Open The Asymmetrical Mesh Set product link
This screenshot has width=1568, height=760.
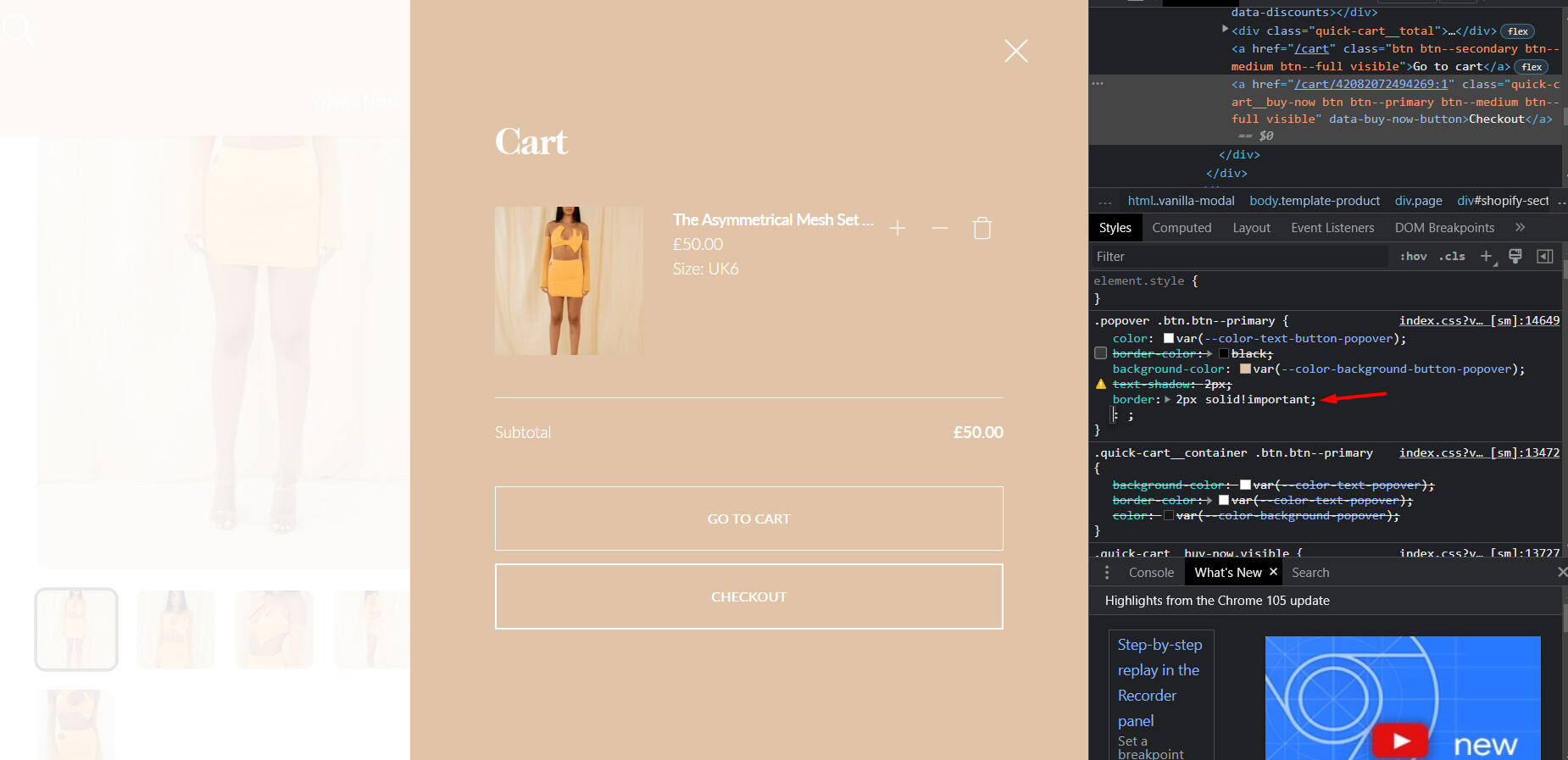[773, 220]
